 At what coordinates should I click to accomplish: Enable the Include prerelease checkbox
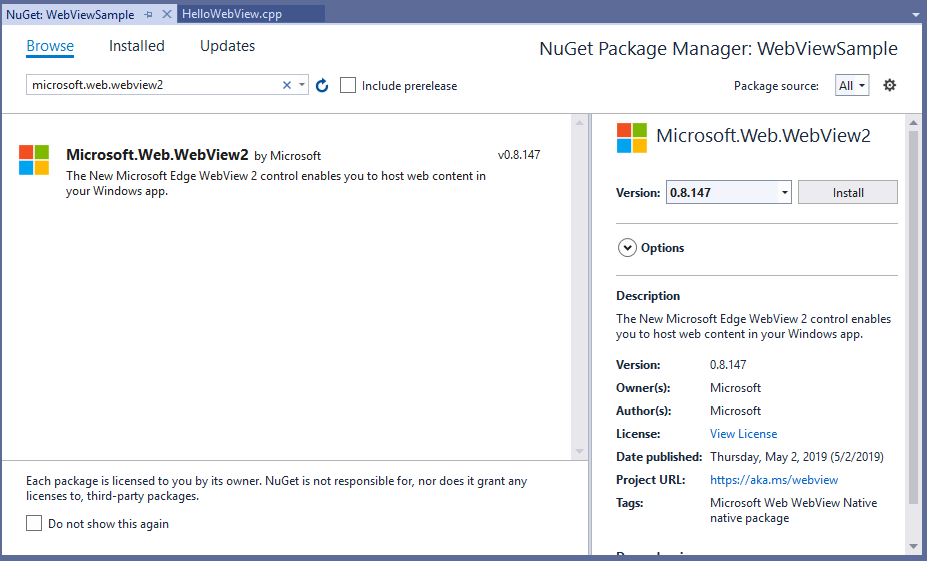[348, 86]
